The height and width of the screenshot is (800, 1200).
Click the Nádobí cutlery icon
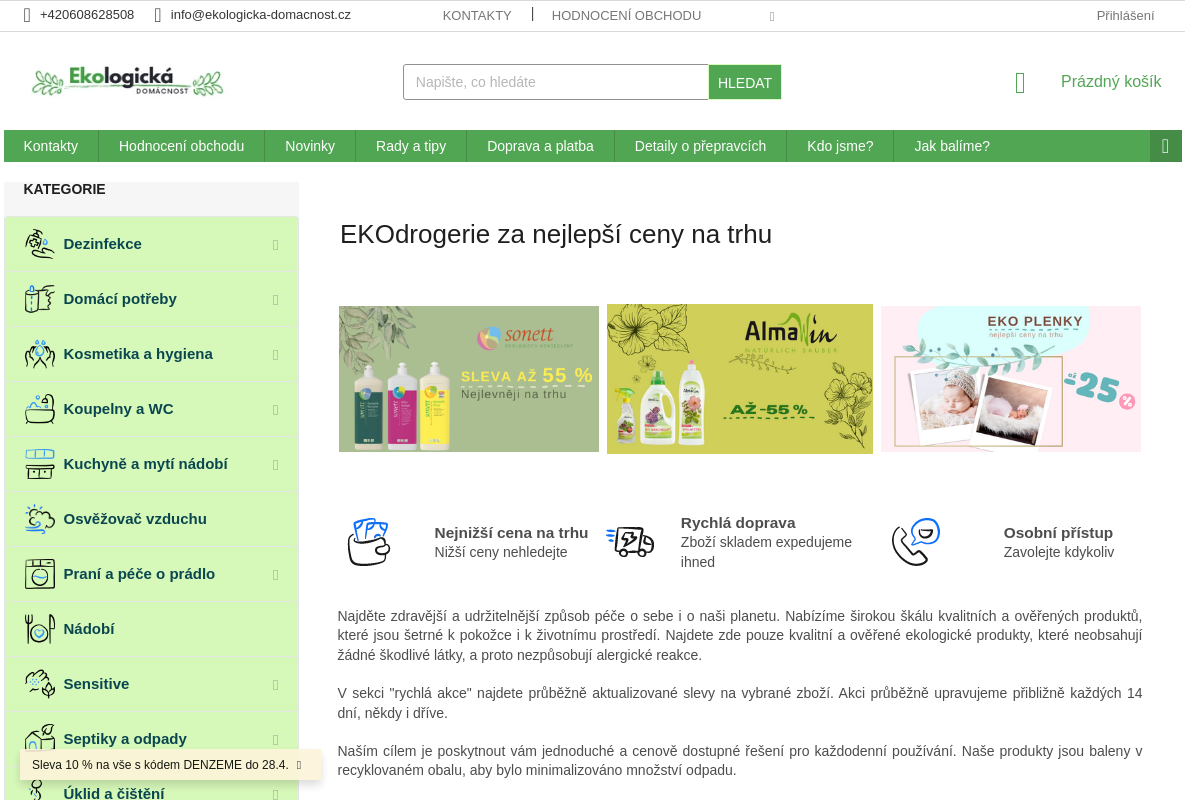point(39,629)
